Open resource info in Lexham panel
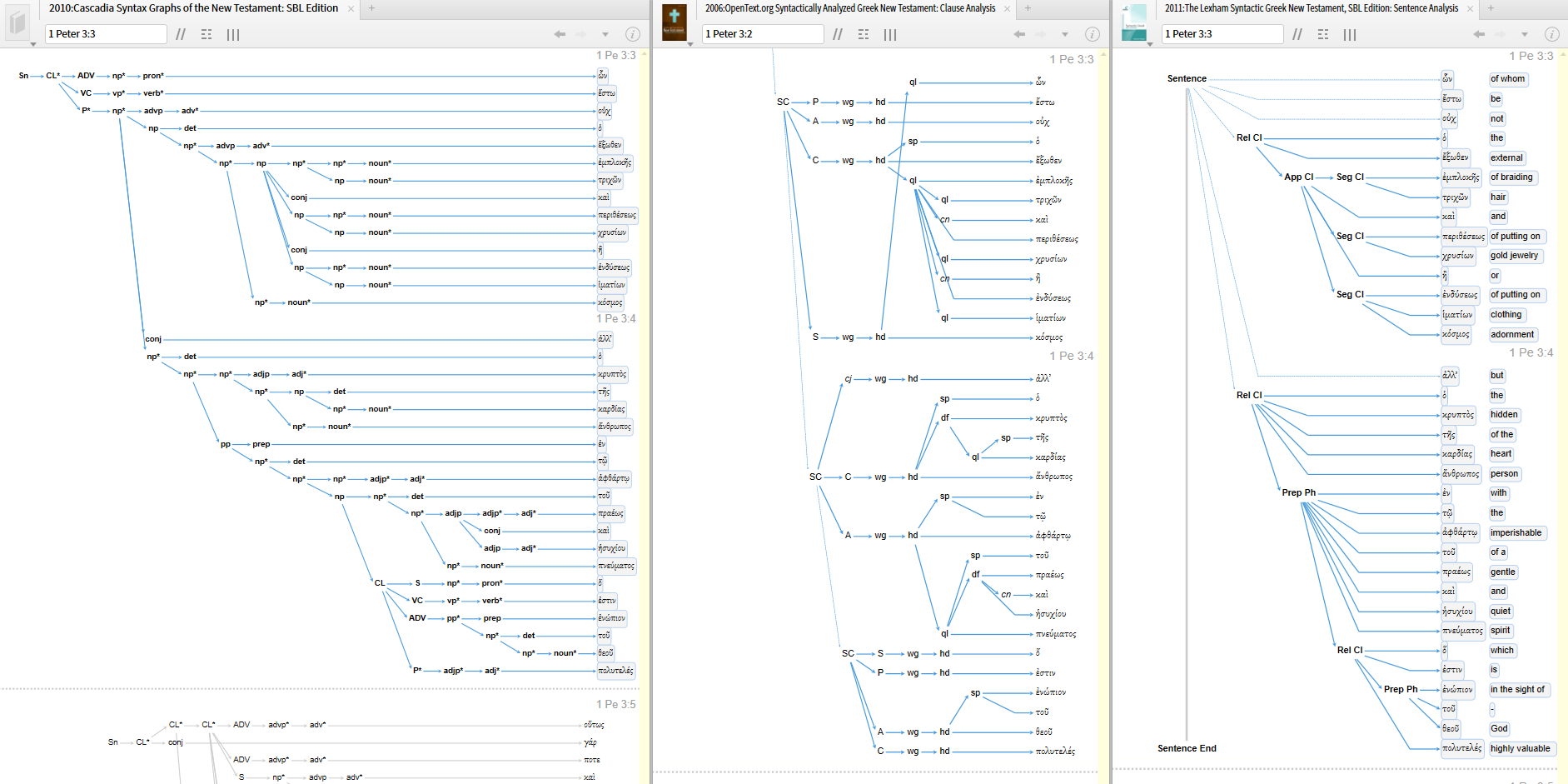 coord(1552,34)
